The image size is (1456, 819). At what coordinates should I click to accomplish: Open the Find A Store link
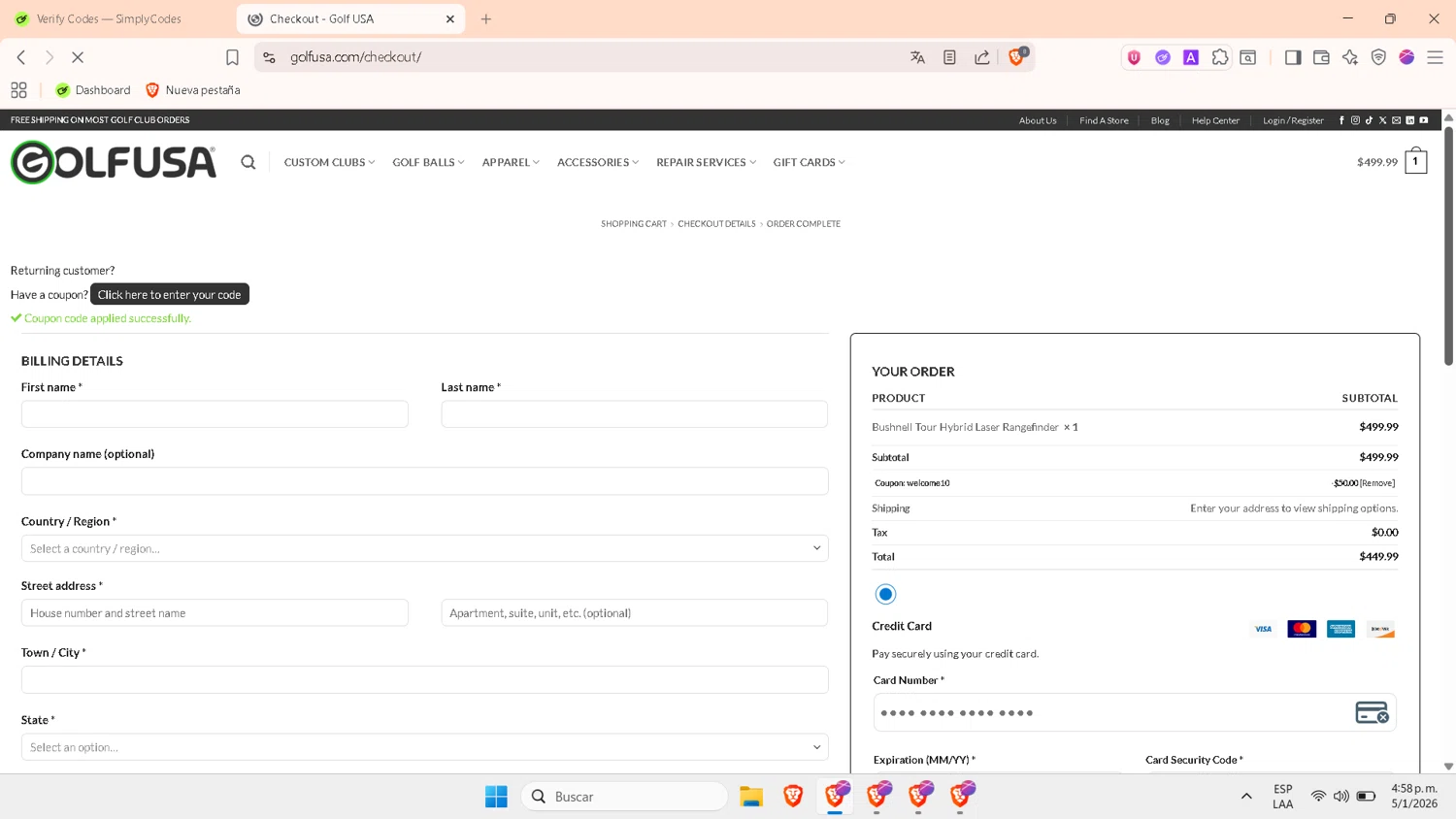[x=1104, y=120]
